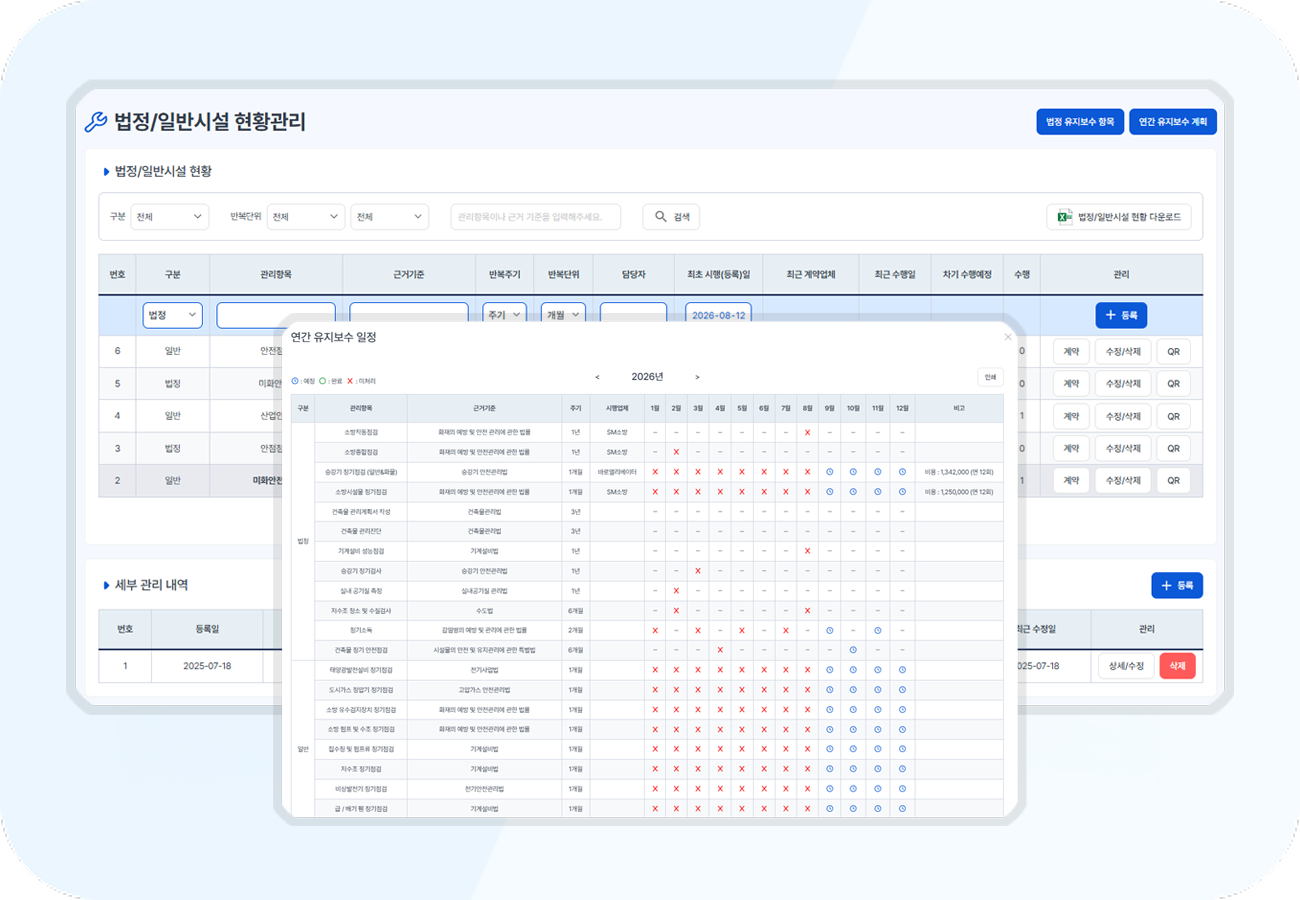Click the red X in 8월 for 소방작동점검
Screen dimensions: 1300x900
coord(806,432)
